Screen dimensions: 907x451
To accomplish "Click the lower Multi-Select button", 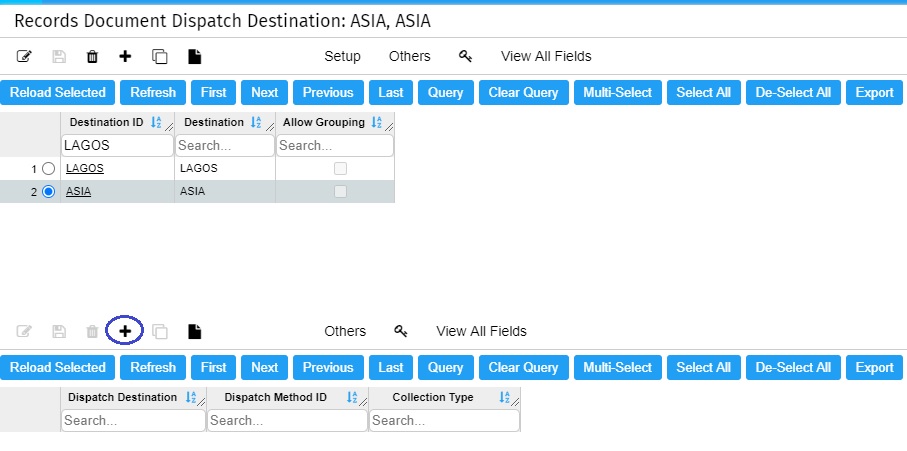I will [x=618, y=368].
